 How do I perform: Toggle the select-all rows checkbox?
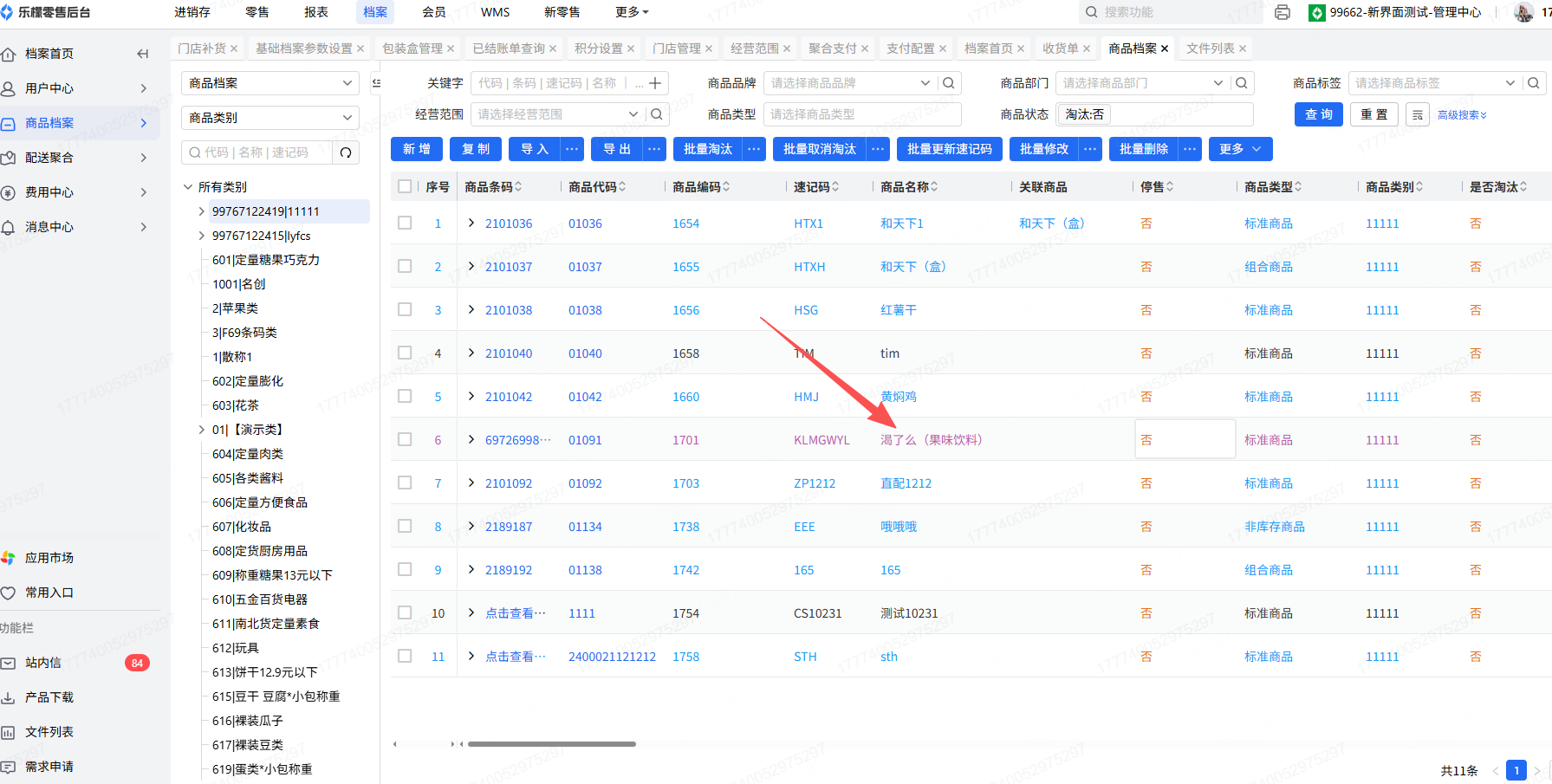coord(405,186)
